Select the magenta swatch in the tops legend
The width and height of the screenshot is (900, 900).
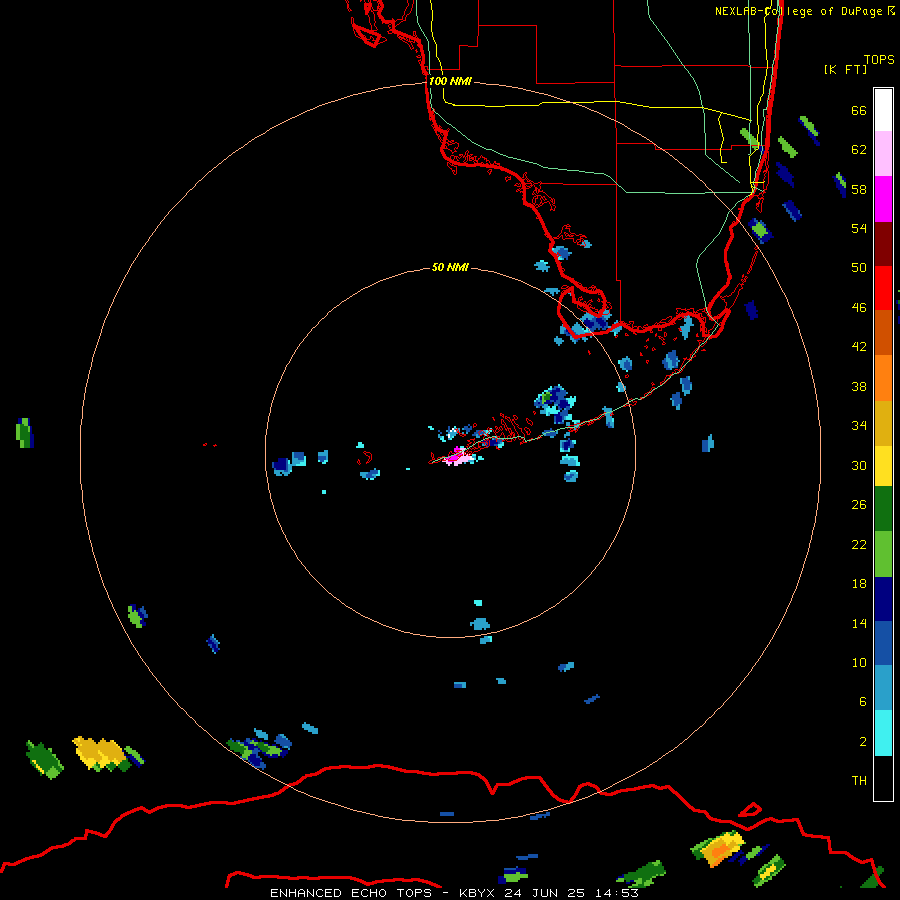(883, 199)
